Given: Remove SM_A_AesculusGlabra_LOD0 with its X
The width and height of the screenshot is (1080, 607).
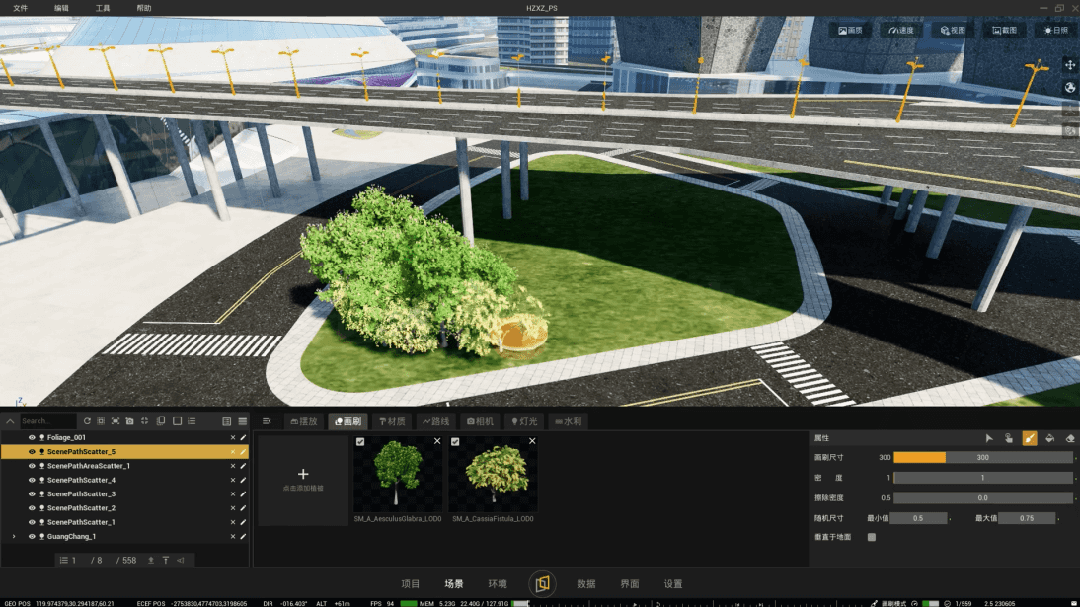Looking at the screenshot, I should tap(437, 441).
